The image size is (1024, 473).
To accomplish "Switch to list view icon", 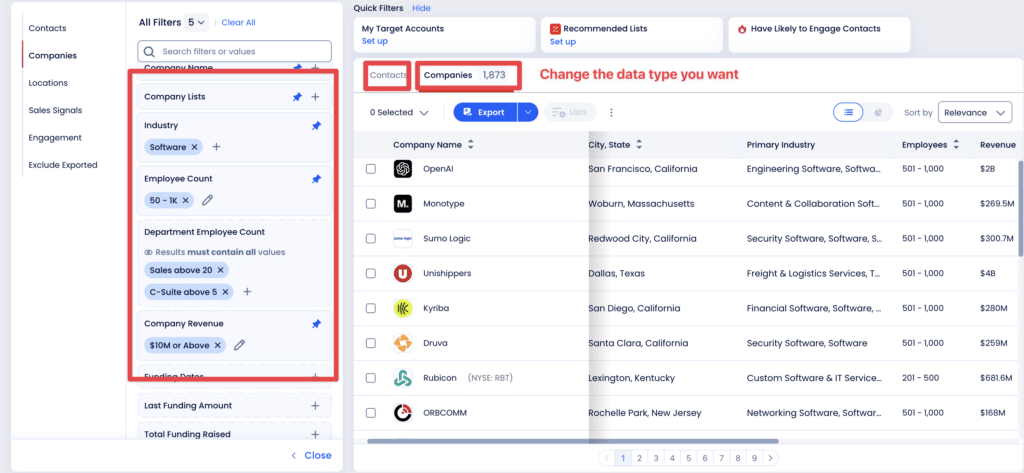I will point(848,112).
